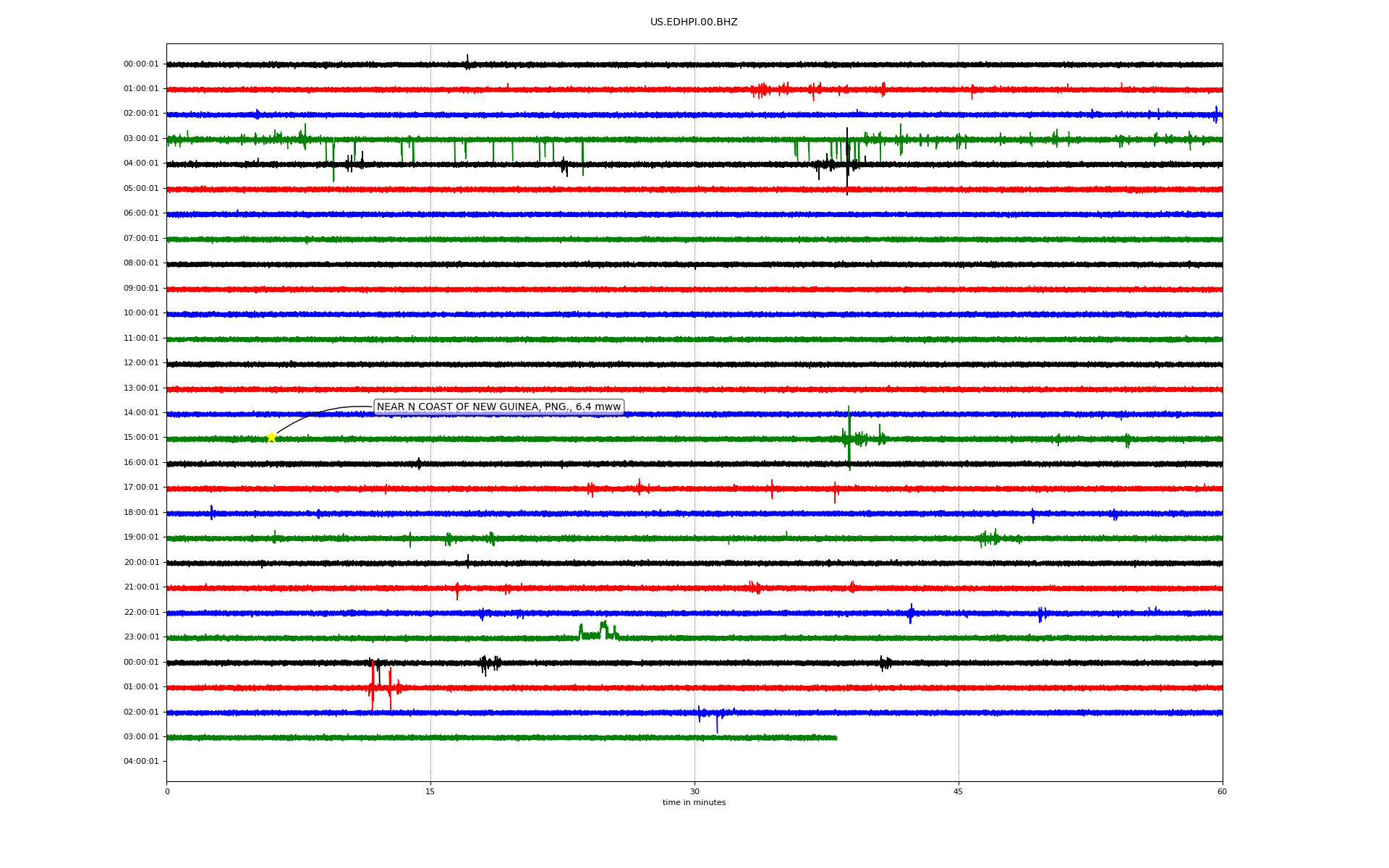Select the 13:00:01 time label

click(141, 388)
